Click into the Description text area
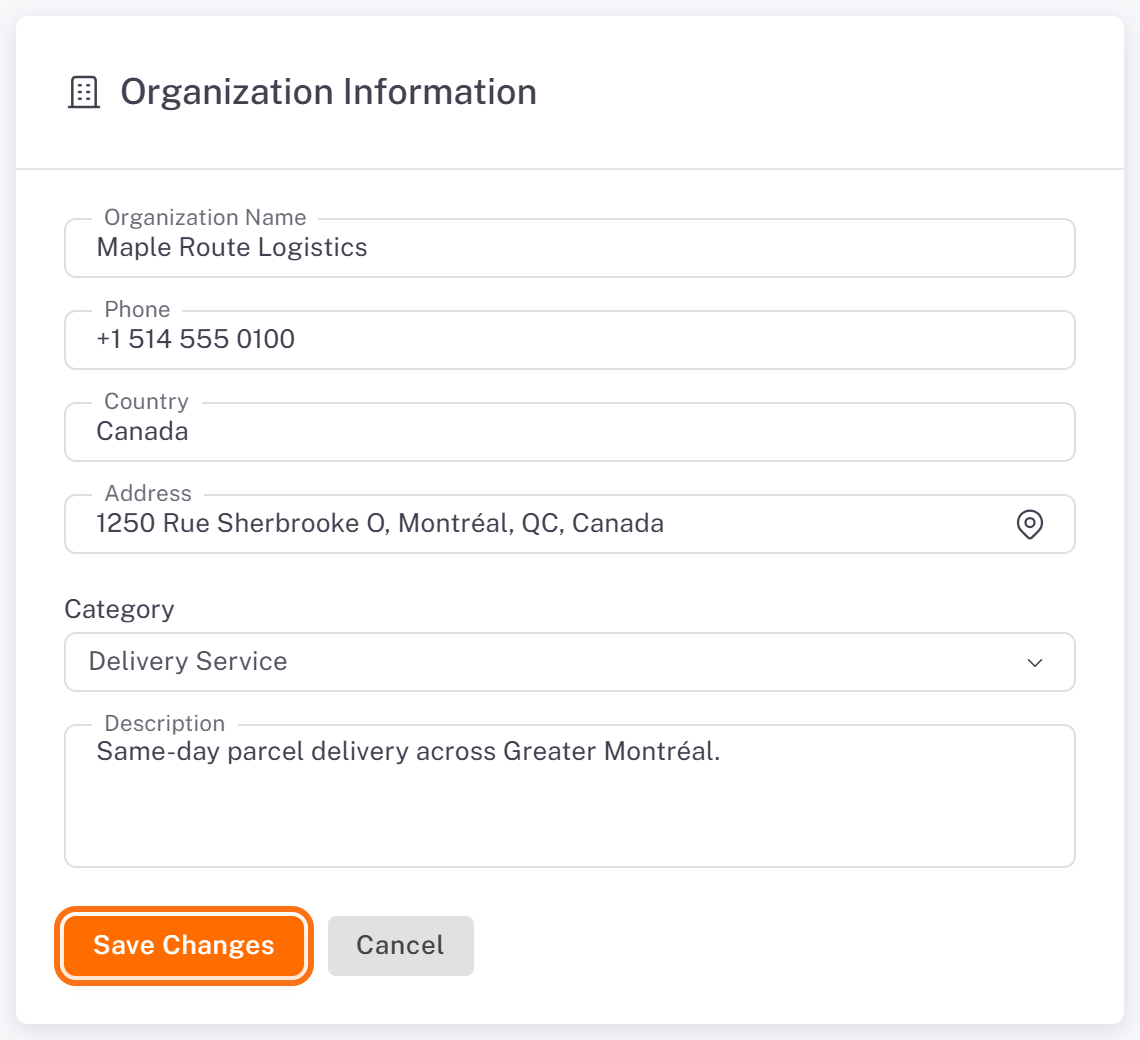1140x1040 pixels. 570,796
